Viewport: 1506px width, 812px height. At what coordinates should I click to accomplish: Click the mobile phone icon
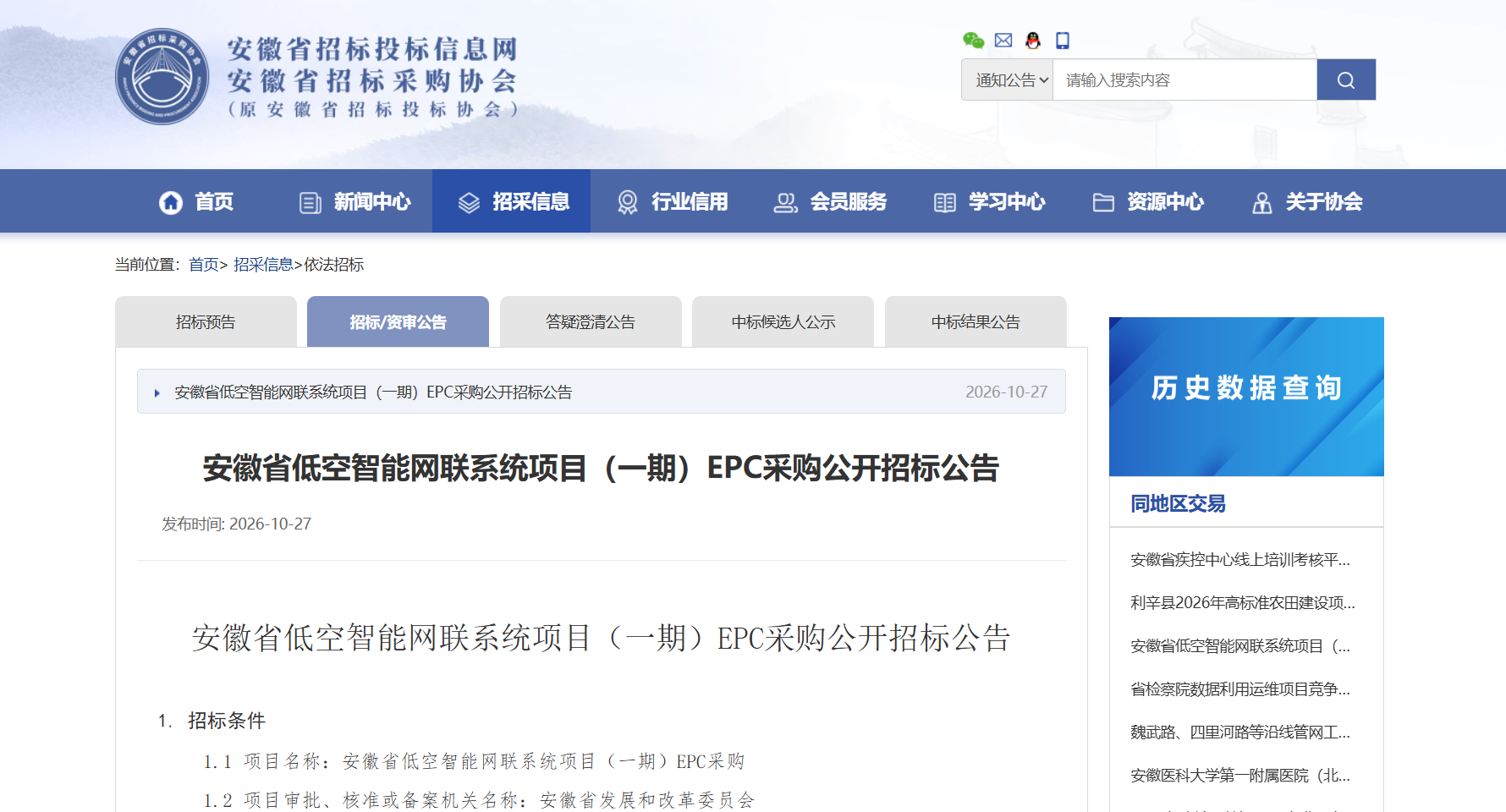click(1063, 40)
